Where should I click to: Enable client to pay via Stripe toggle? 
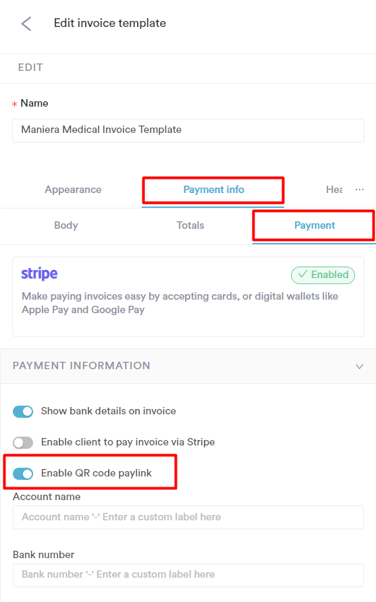[x=23, y=442]
